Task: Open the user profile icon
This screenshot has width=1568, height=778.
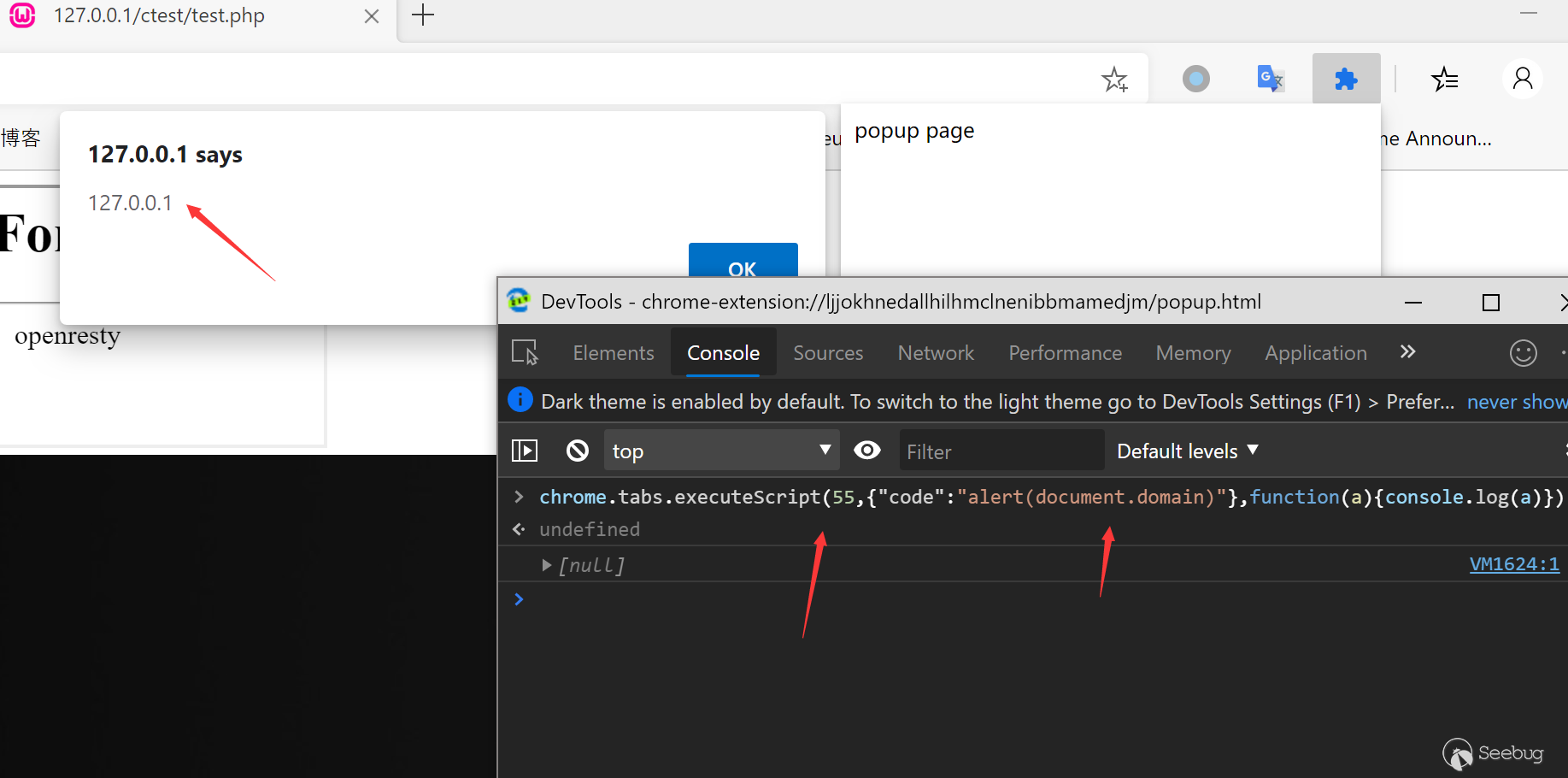Action: click(1522, 80)
